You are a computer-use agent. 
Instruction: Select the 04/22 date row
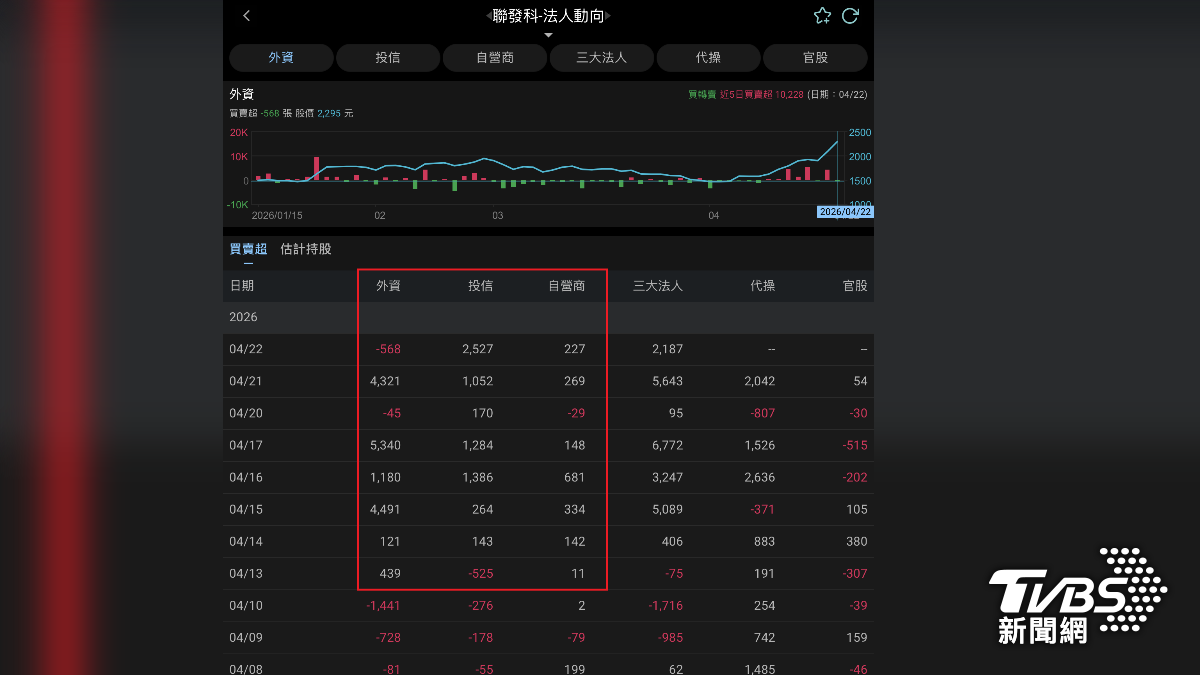[x=548, y=349]
